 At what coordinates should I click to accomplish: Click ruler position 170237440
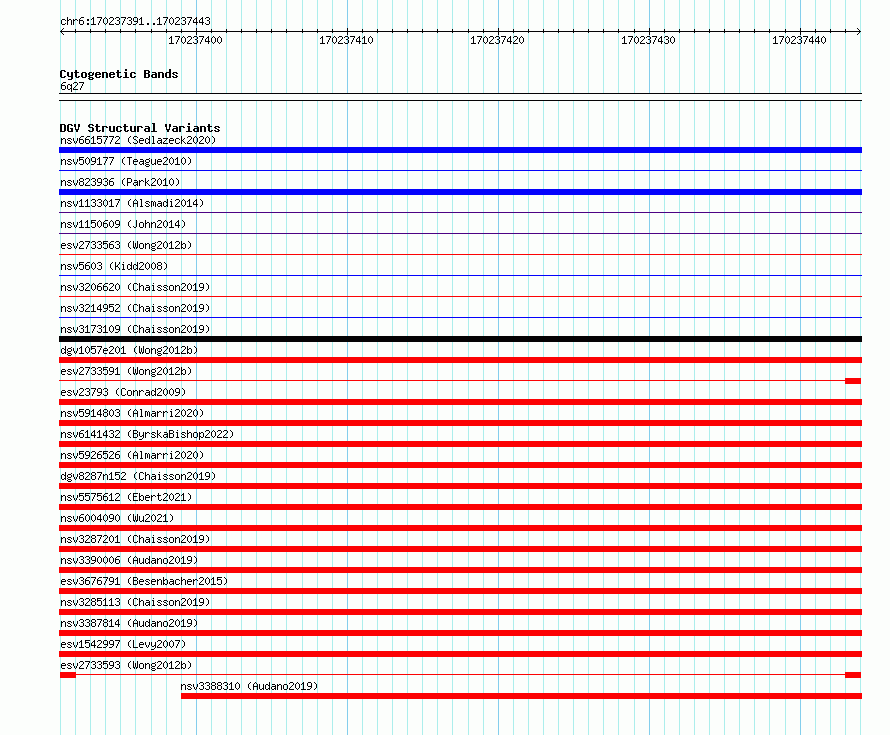tap(799, 40)
